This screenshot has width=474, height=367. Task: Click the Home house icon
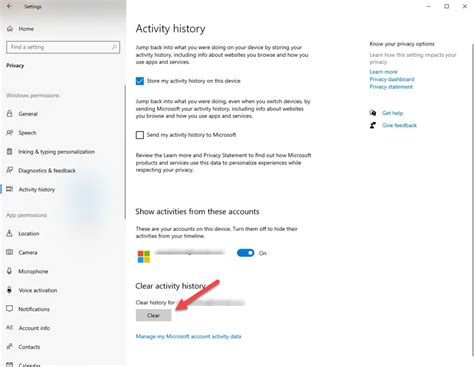(x=10, y=29)
